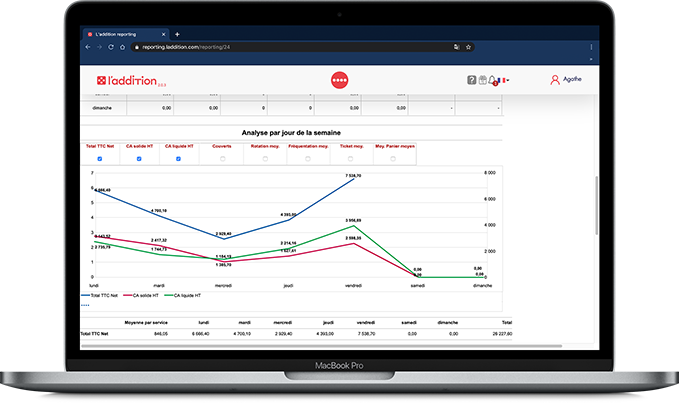This screenshot has width=679, height=403.
Task: Click the translate icon in address bar
Action: (x=456, y=47)
